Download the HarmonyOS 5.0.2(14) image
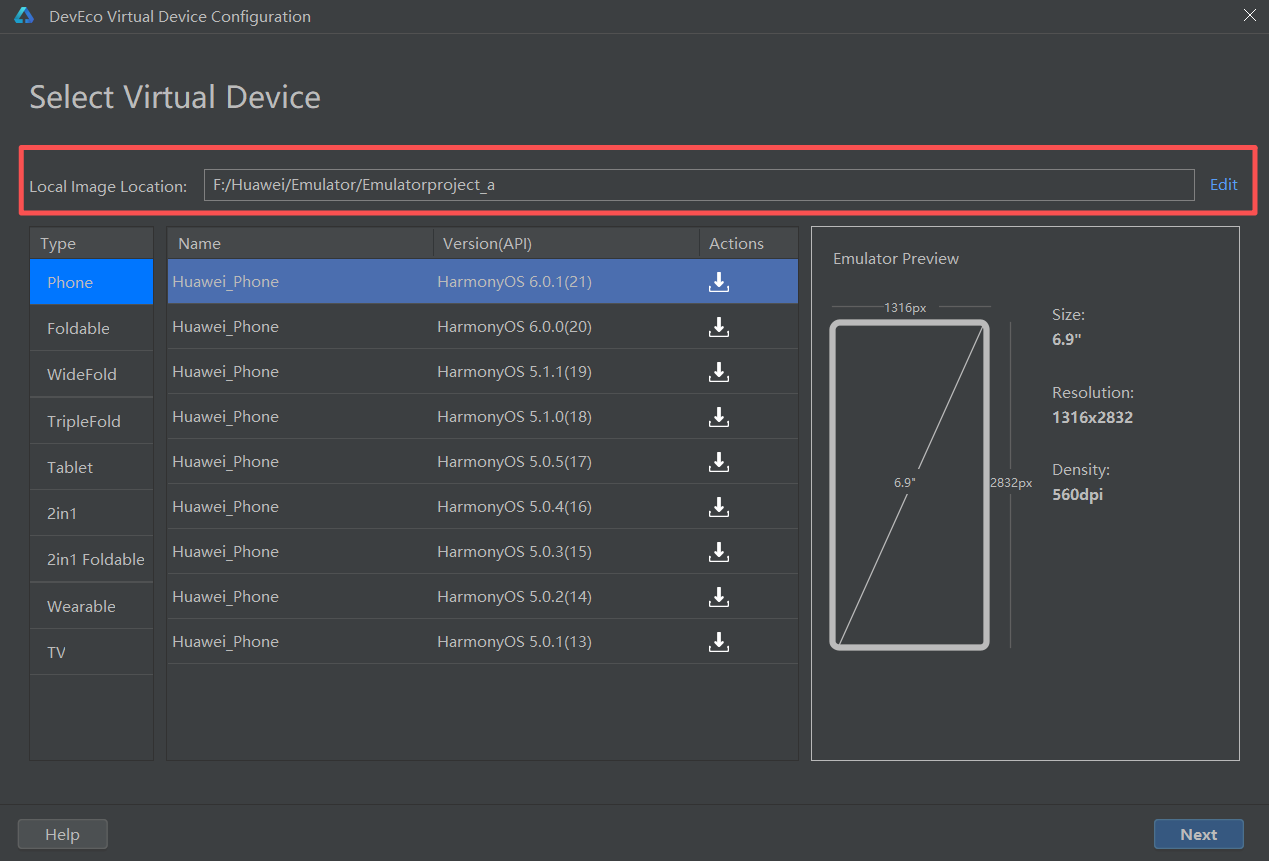1269x861 pixels. click(x=718, y=597)
